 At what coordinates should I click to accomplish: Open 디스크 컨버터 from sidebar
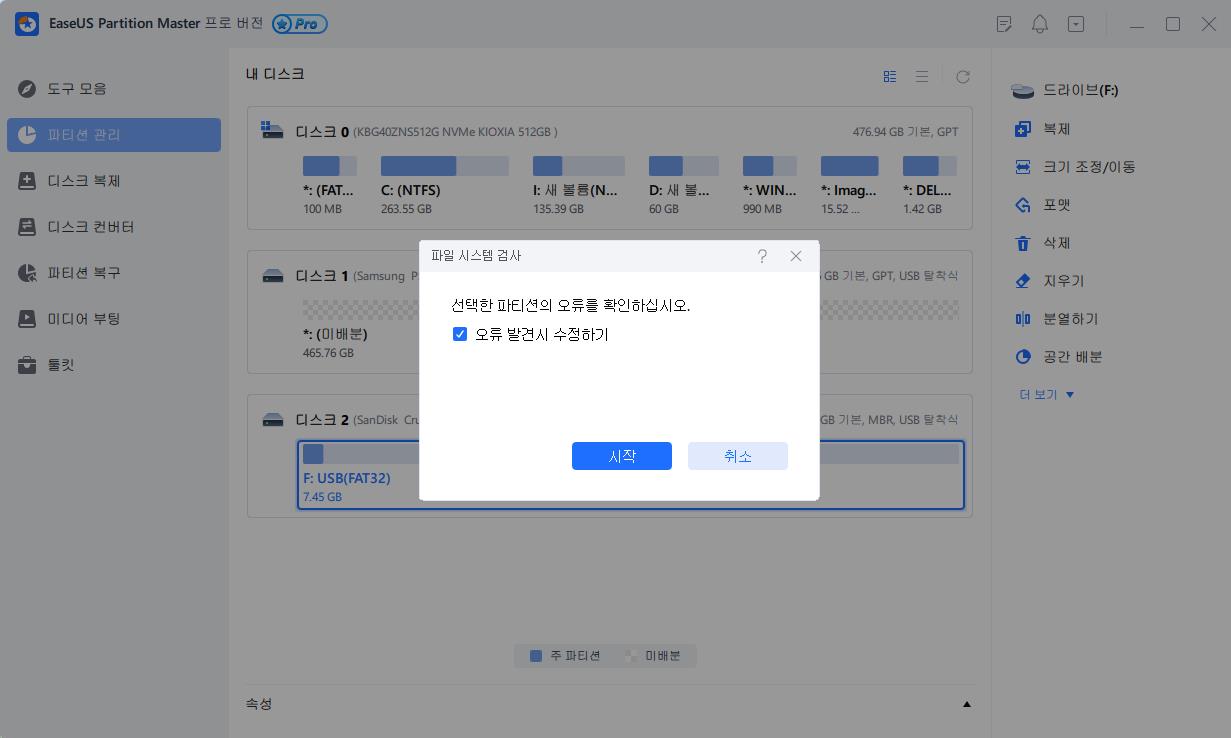tap(90, 227)
